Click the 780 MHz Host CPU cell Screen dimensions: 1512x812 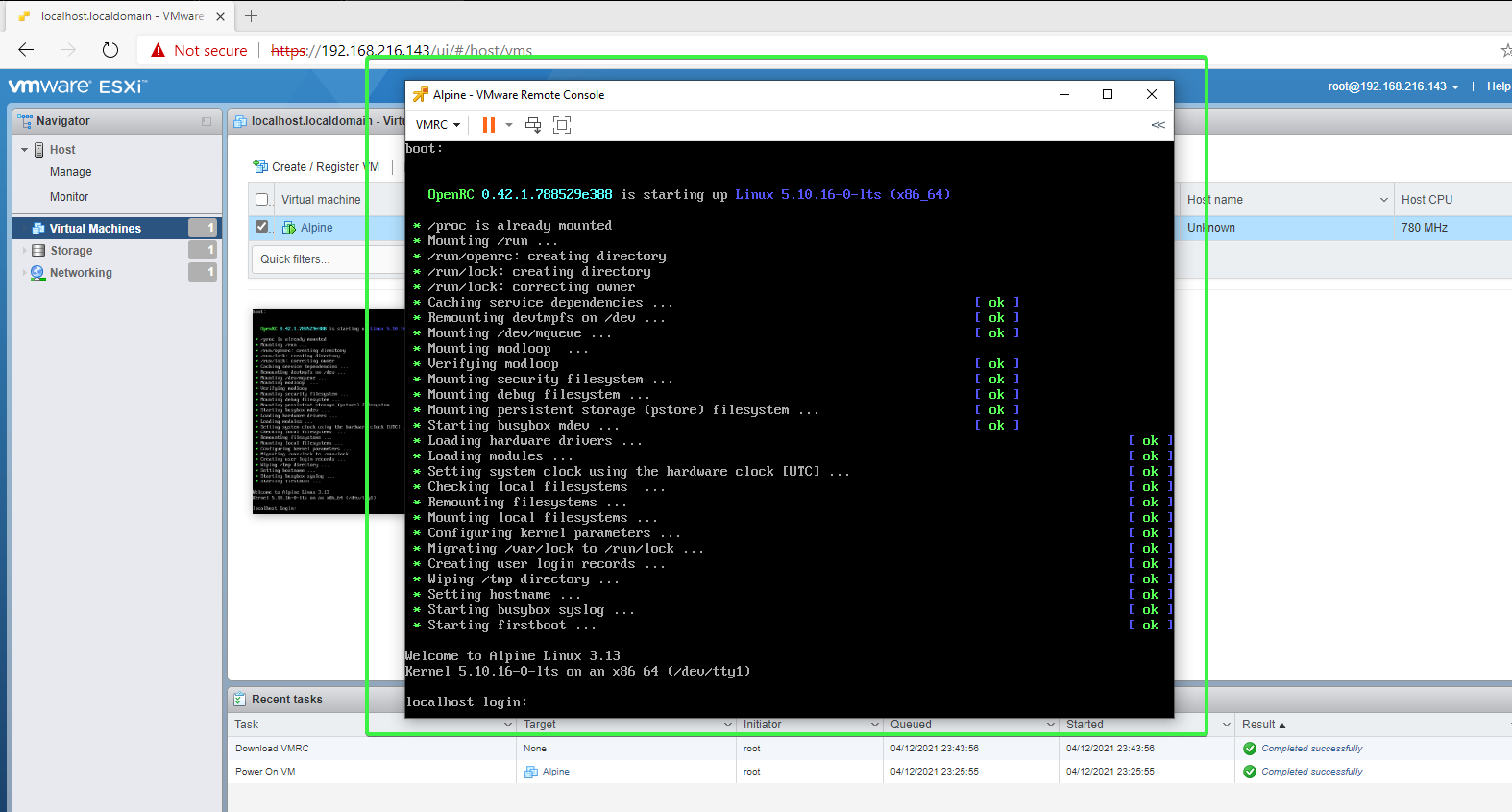(x=1424, y=228)
